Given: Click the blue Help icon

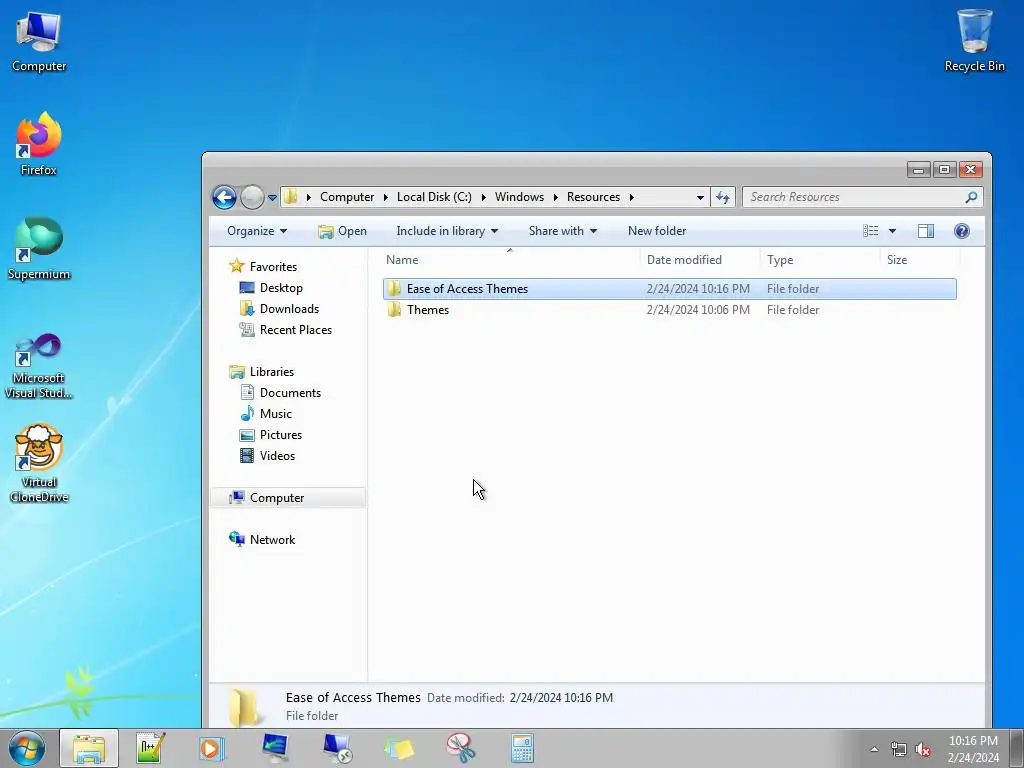Looking at the screenshot, I should pyautogui.click(x=961, y=231).
